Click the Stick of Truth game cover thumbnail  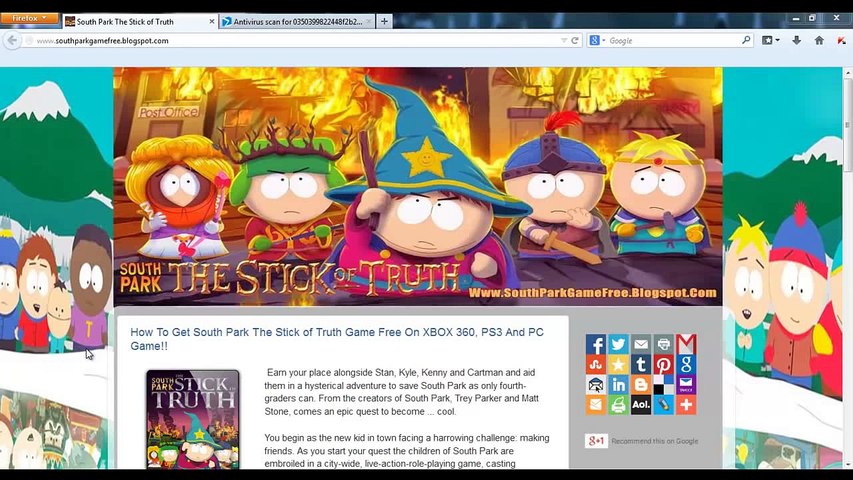pos(193,419)
